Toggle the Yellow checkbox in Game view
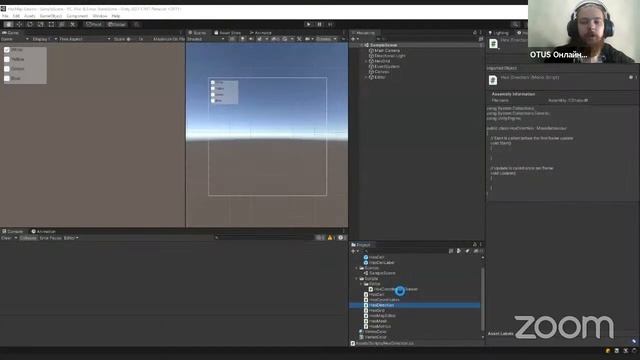This screenshot has height=360, width=640. click(7, 59)
